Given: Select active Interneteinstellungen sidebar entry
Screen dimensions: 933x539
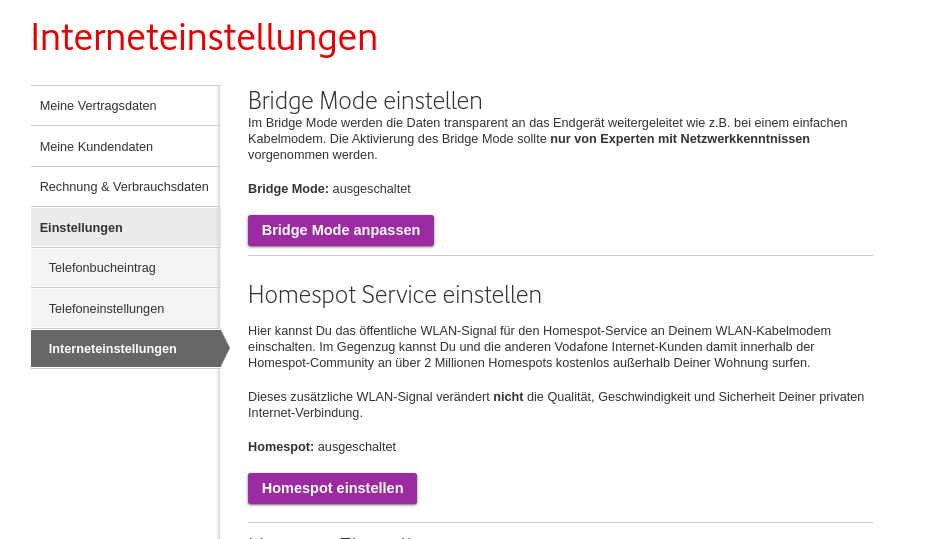Looking at the screenshot, I should [112, 348].
